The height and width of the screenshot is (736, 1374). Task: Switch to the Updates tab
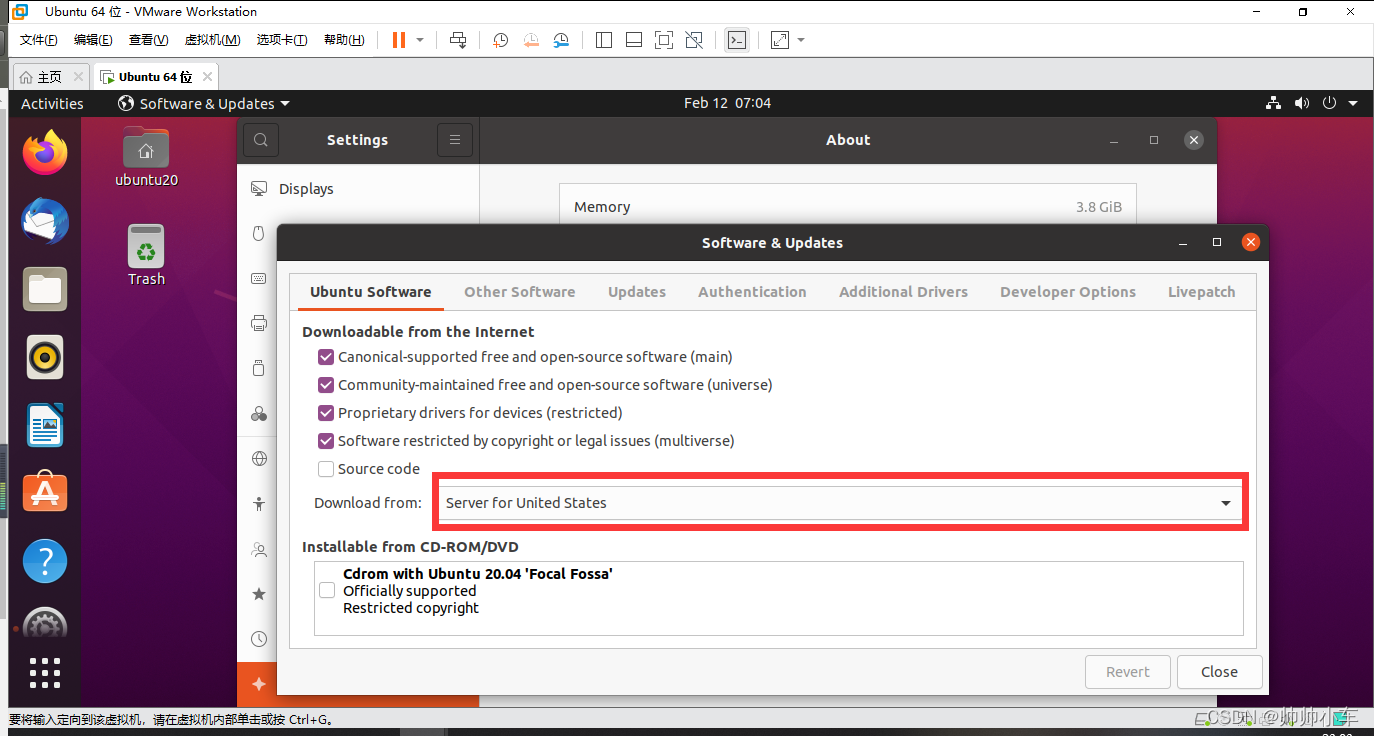(637, 292)
